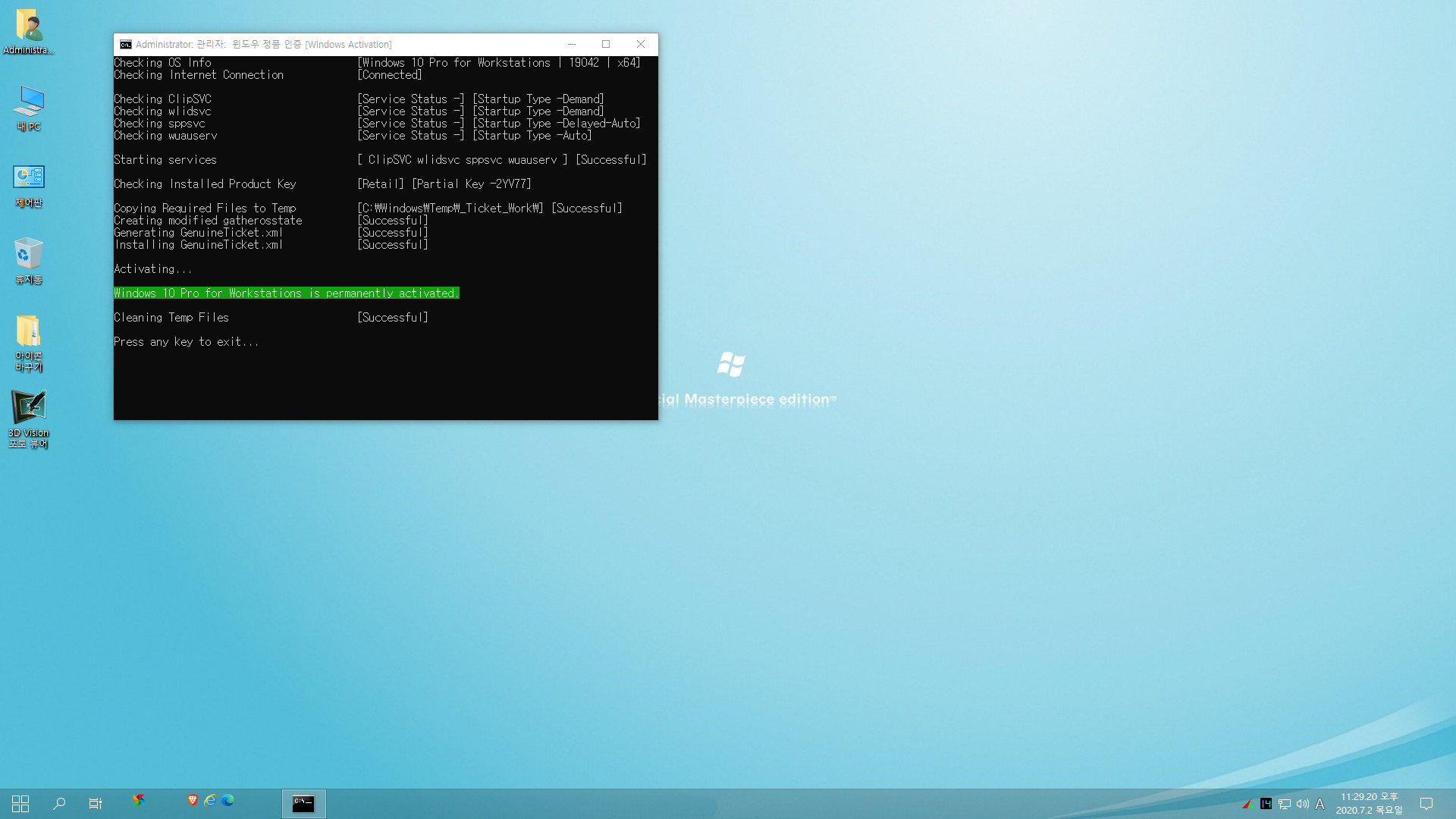Close the Windows Activation console window
Viewport: 1456px width, 819px height.
click(x=641, y=45)
